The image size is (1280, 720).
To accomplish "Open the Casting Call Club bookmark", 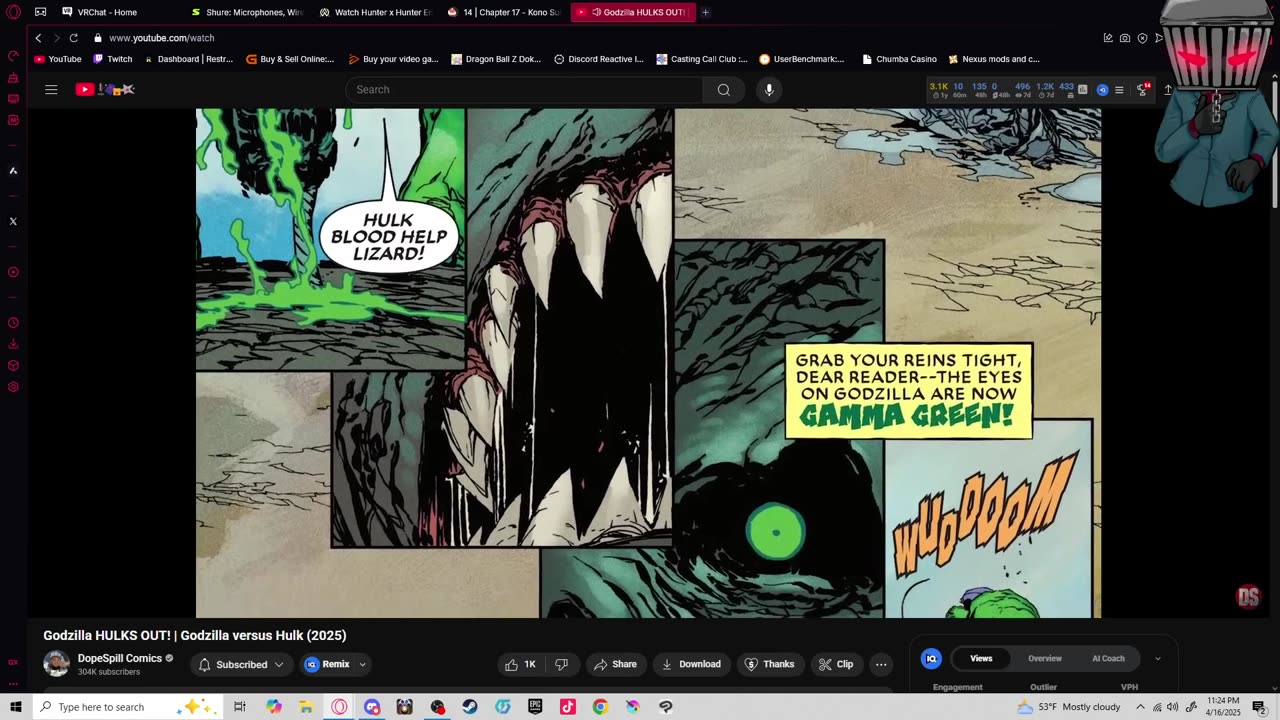I will (701, 59).
